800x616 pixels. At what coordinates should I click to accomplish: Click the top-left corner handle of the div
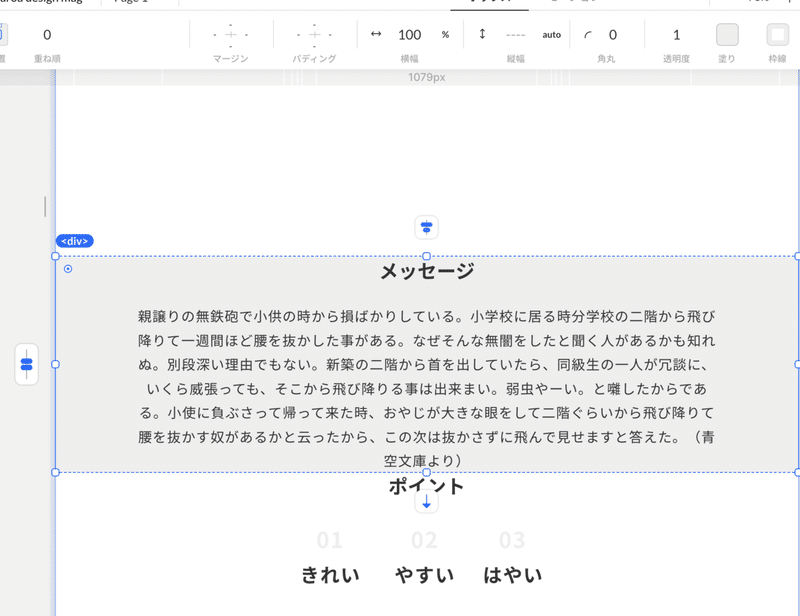(56, 256)
